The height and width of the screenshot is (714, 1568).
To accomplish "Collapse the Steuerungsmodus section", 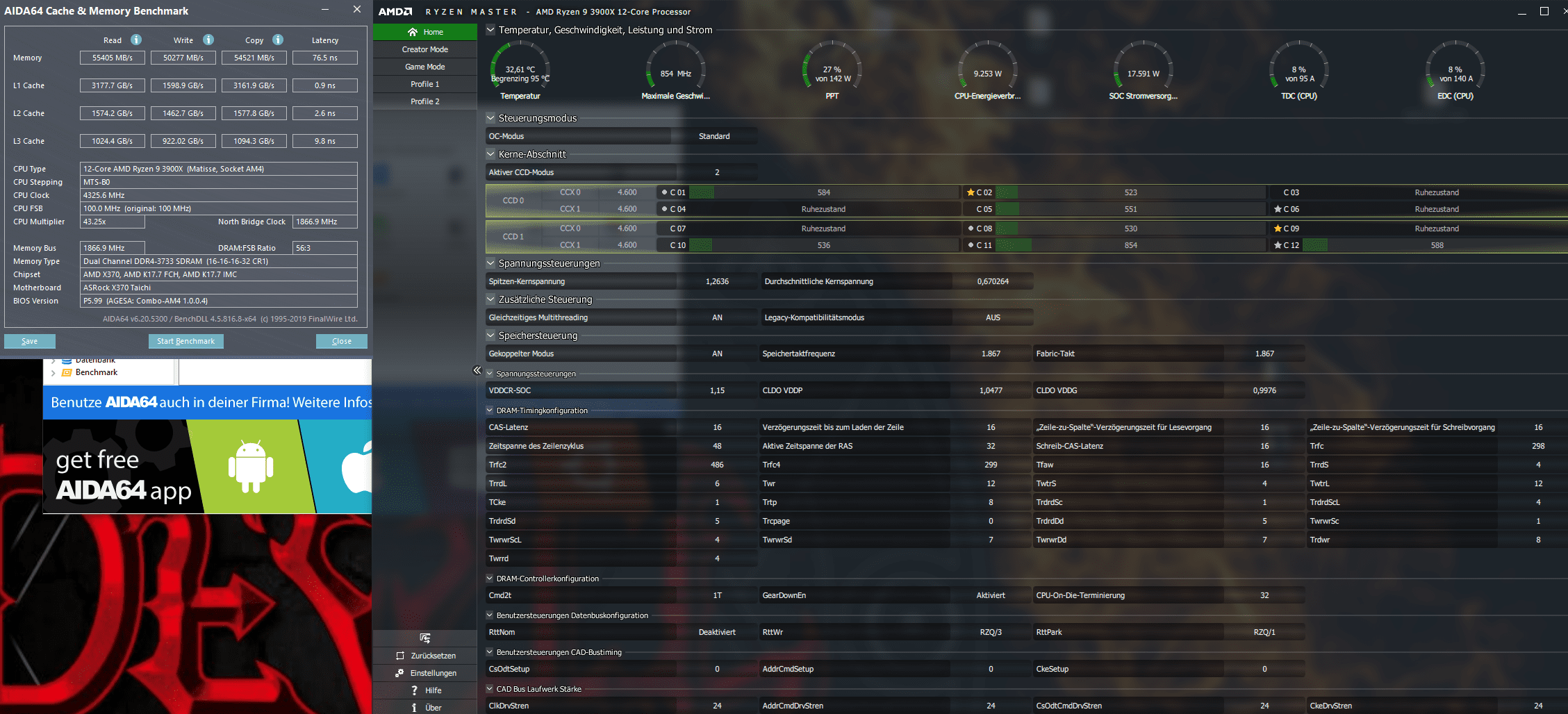I will 490,118.
